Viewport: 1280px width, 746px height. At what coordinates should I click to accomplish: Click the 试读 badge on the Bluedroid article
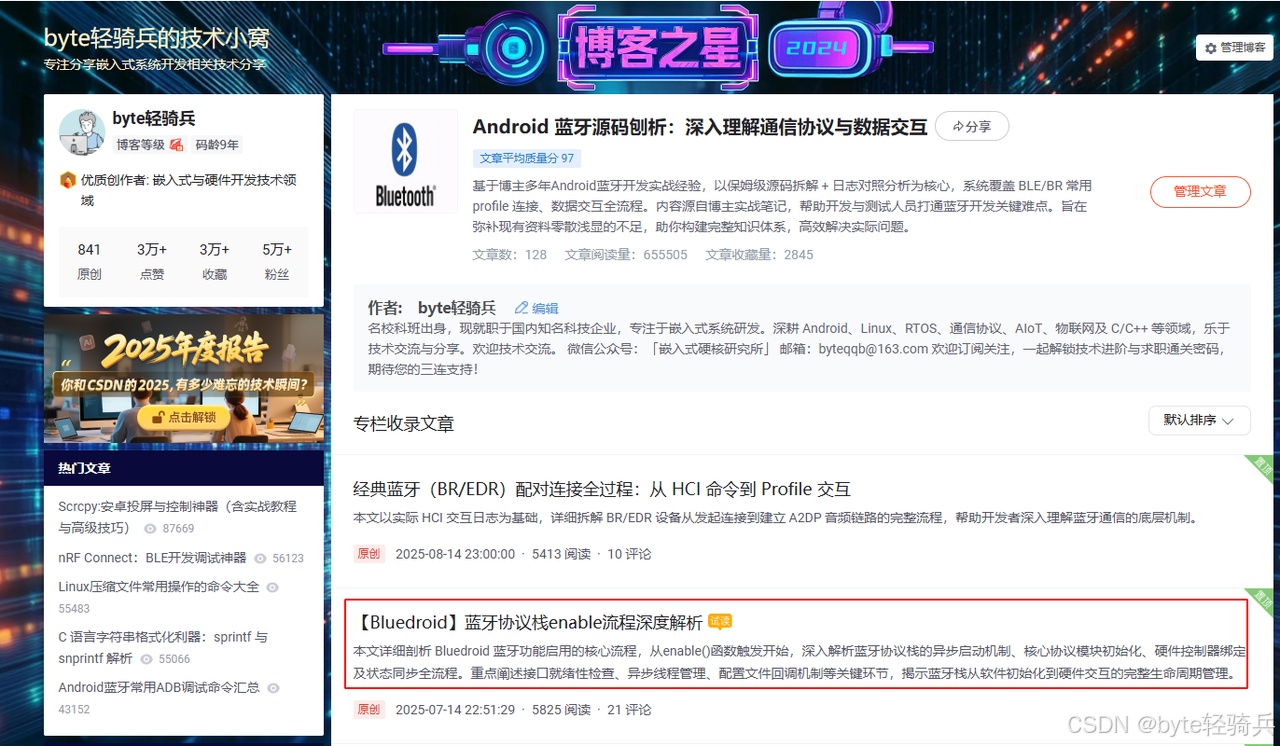720,621
